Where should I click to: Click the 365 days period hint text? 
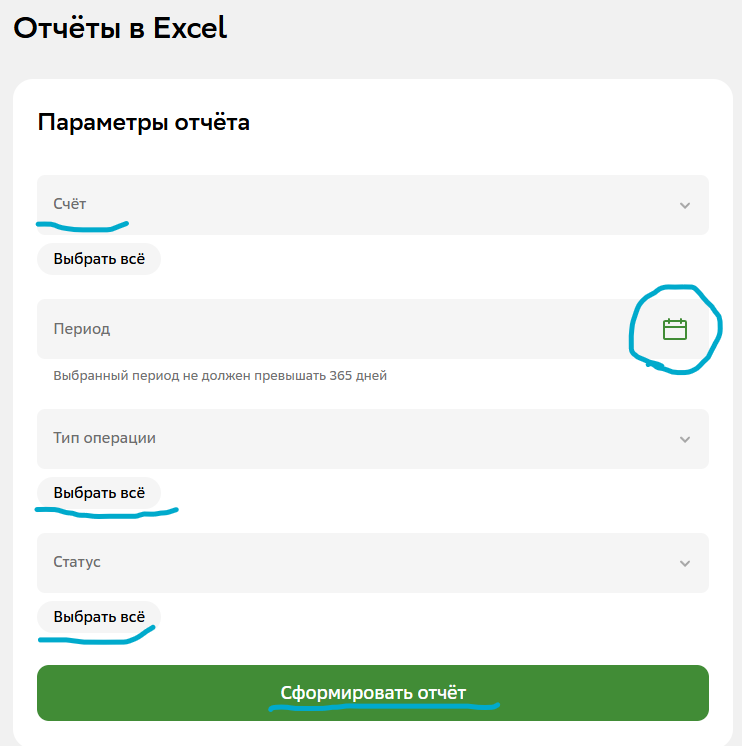219,376
